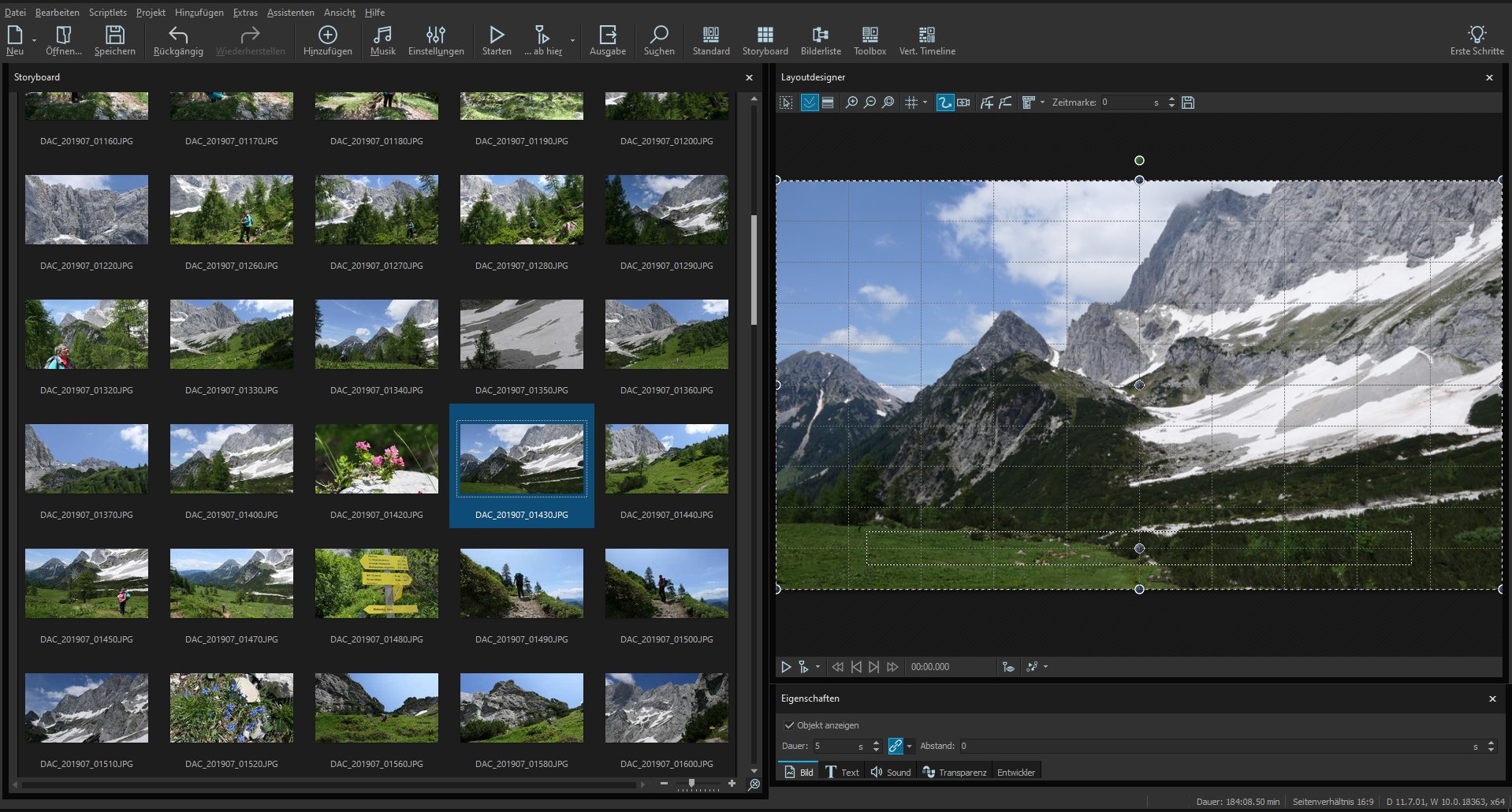Click the Storyboard thumbnail size slider

[692, 784]
